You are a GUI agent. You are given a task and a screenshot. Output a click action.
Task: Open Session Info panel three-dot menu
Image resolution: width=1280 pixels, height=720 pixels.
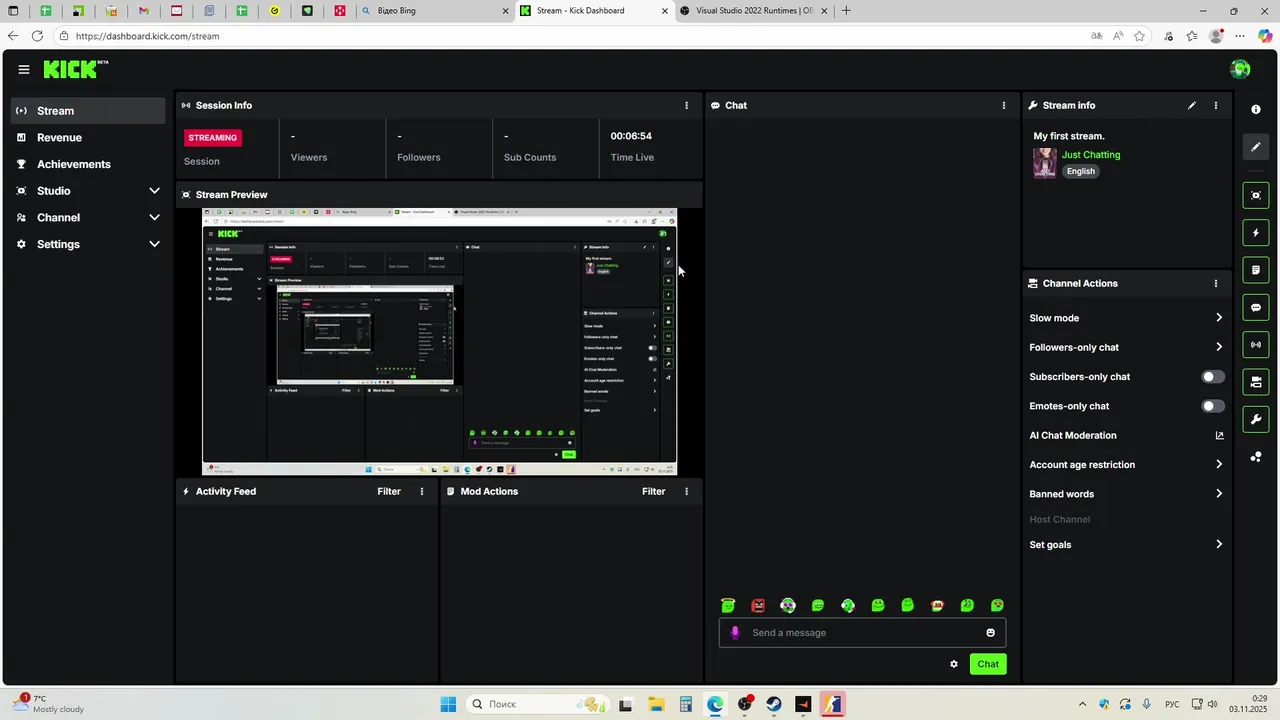686,105
